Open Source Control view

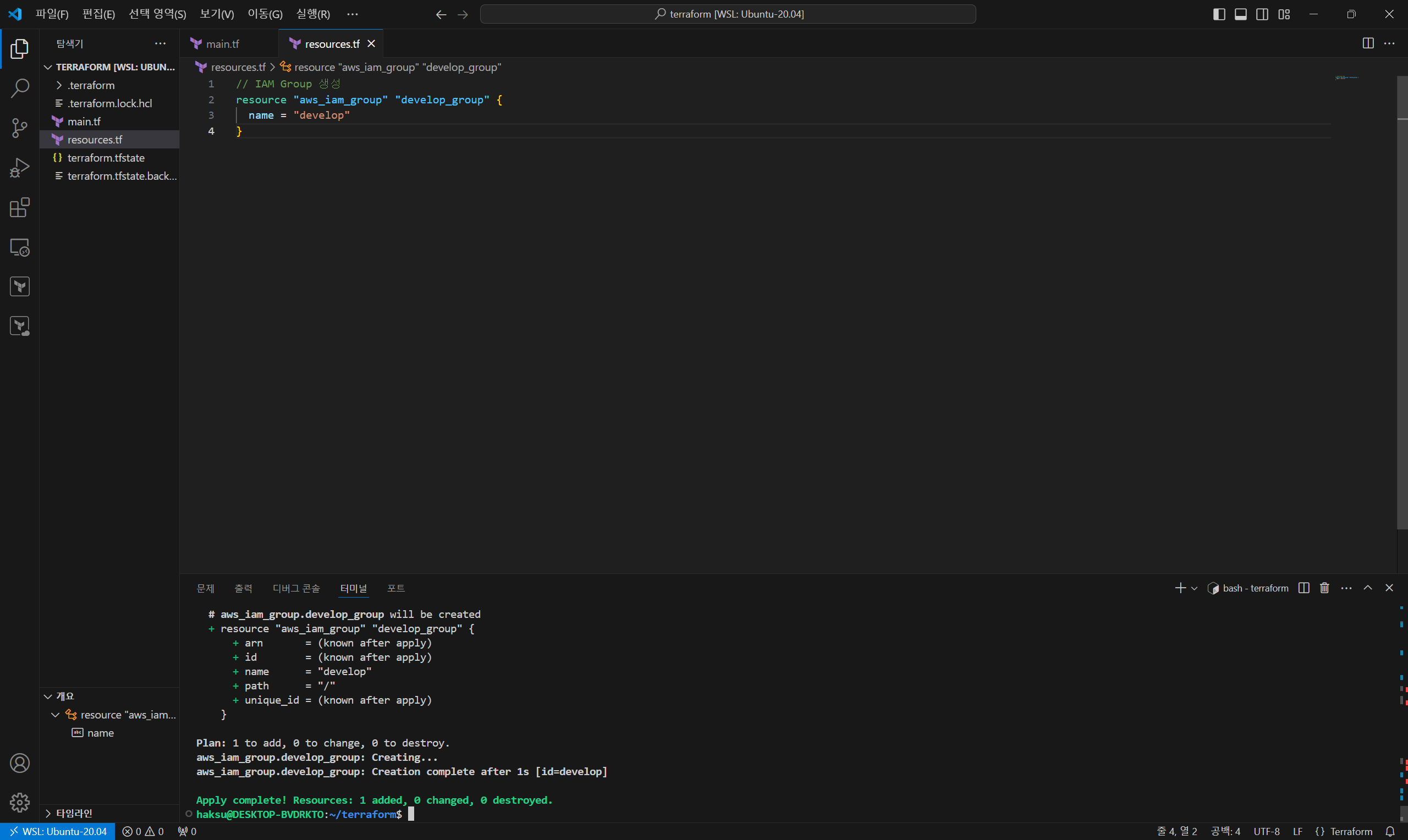click(x=20, y=128)
